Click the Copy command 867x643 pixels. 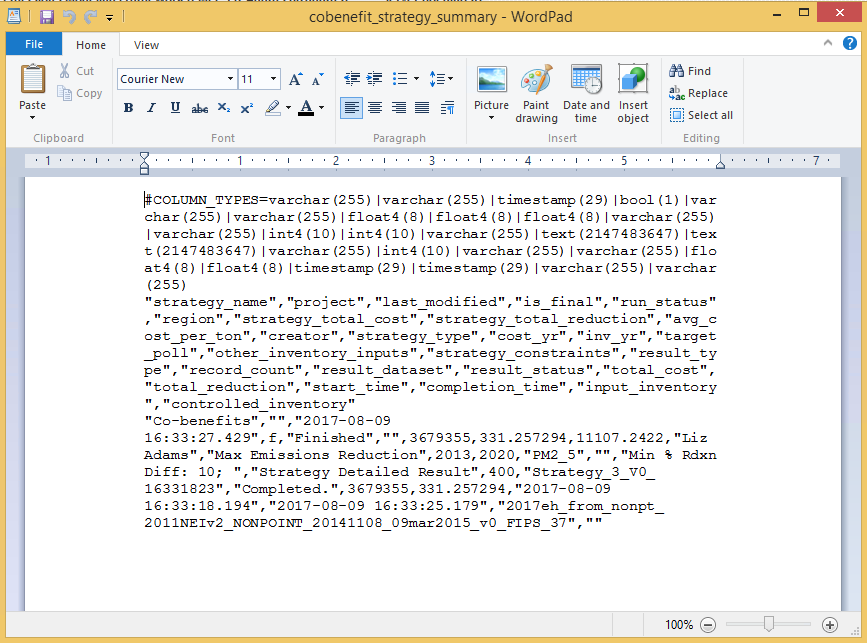pos(79,92)
